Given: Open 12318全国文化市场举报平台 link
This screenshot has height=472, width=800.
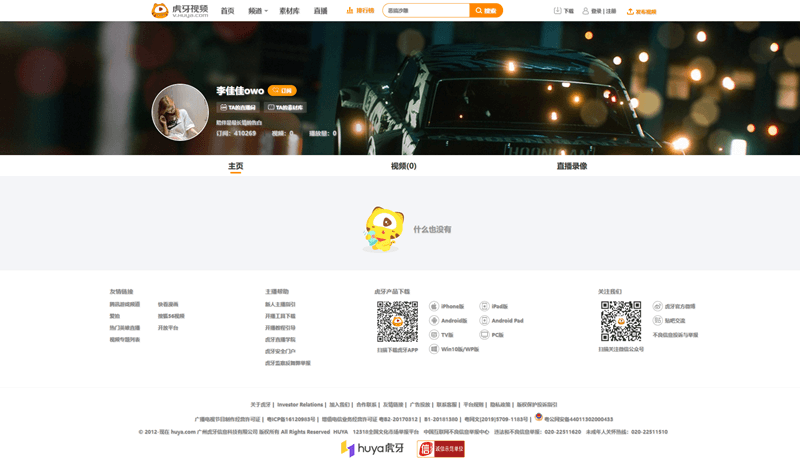Looking at the screenshot, I should pyautogui.click(x=386, y=432).
